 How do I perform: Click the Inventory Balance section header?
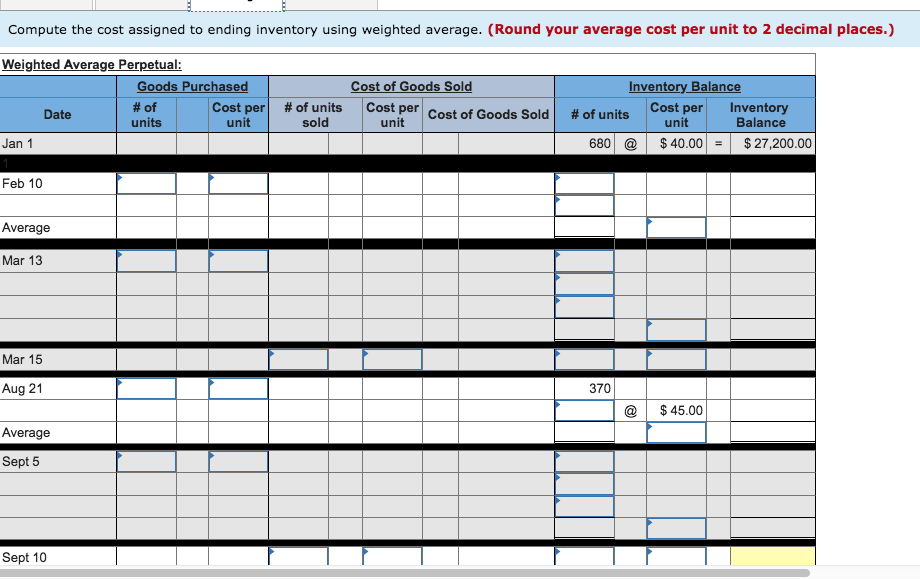click(x=685, y=87)
